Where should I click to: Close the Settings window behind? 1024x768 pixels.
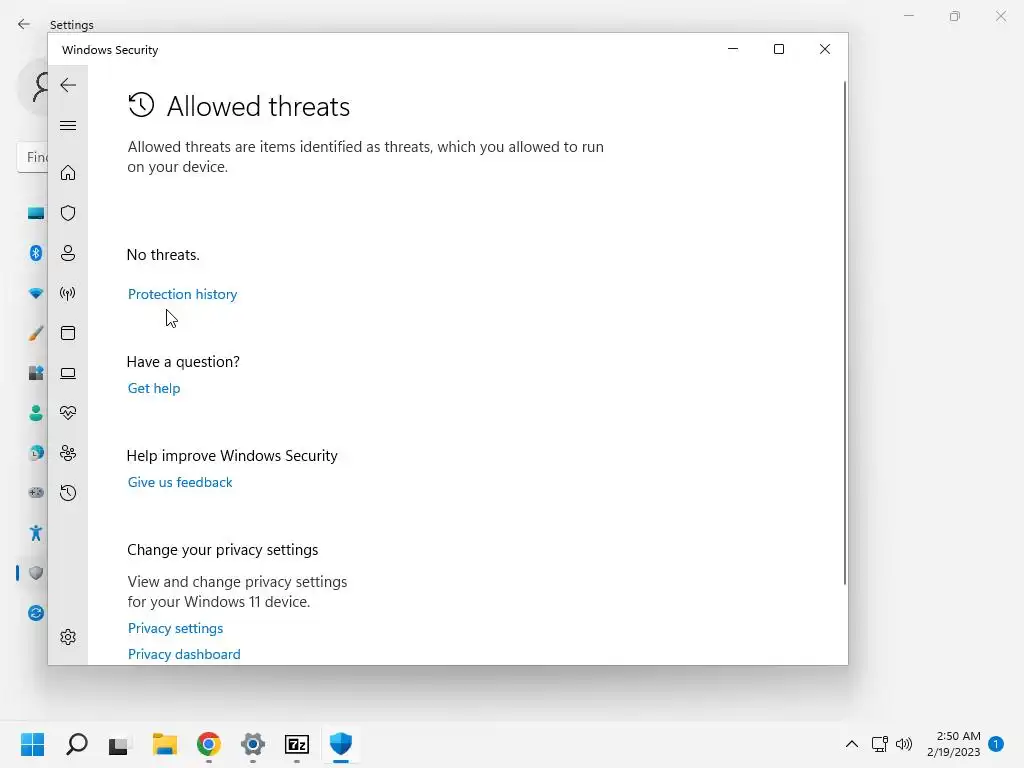pos(1000,16)
